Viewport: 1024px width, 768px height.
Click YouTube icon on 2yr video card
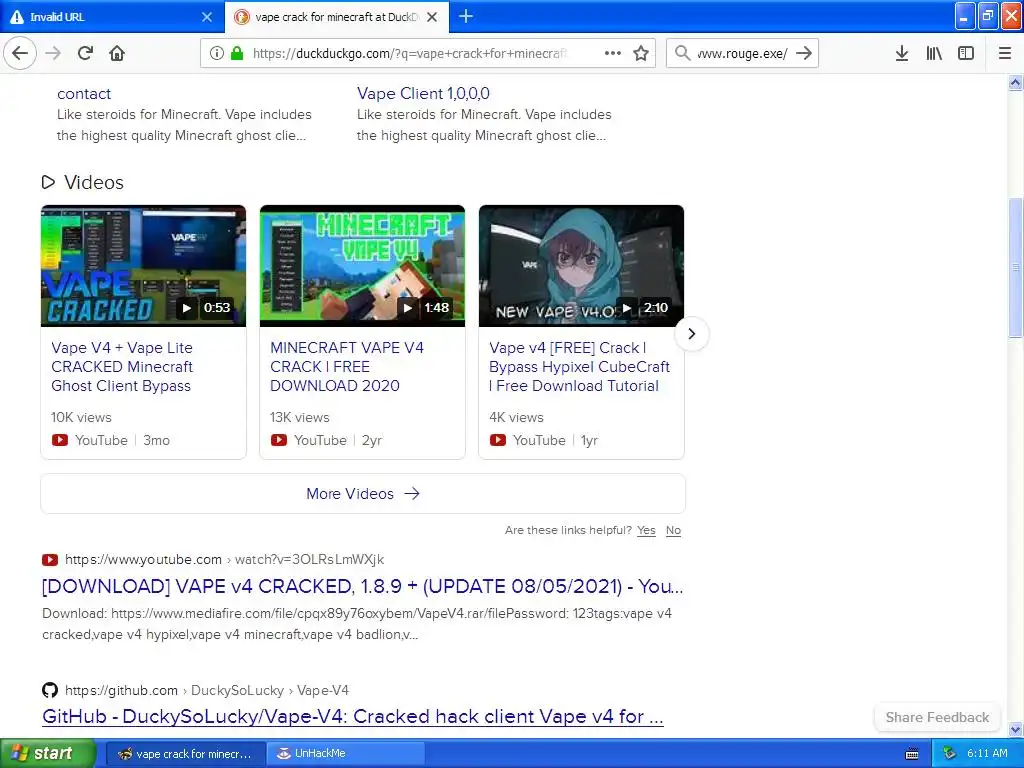(279, 440)
